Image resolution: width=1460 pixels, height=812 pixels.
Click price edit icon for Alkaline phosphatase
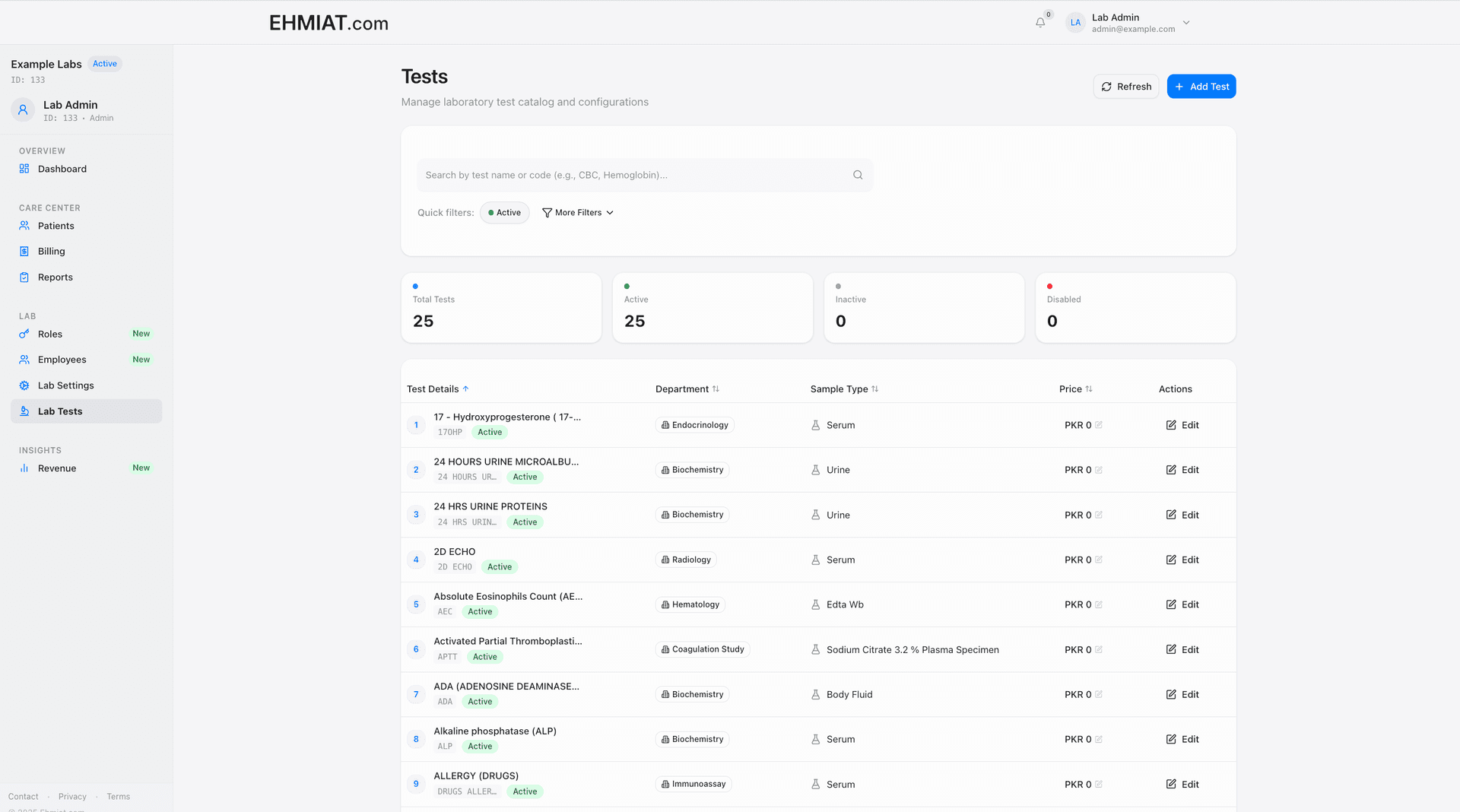pyautogui.click(x=1099, y=739)
